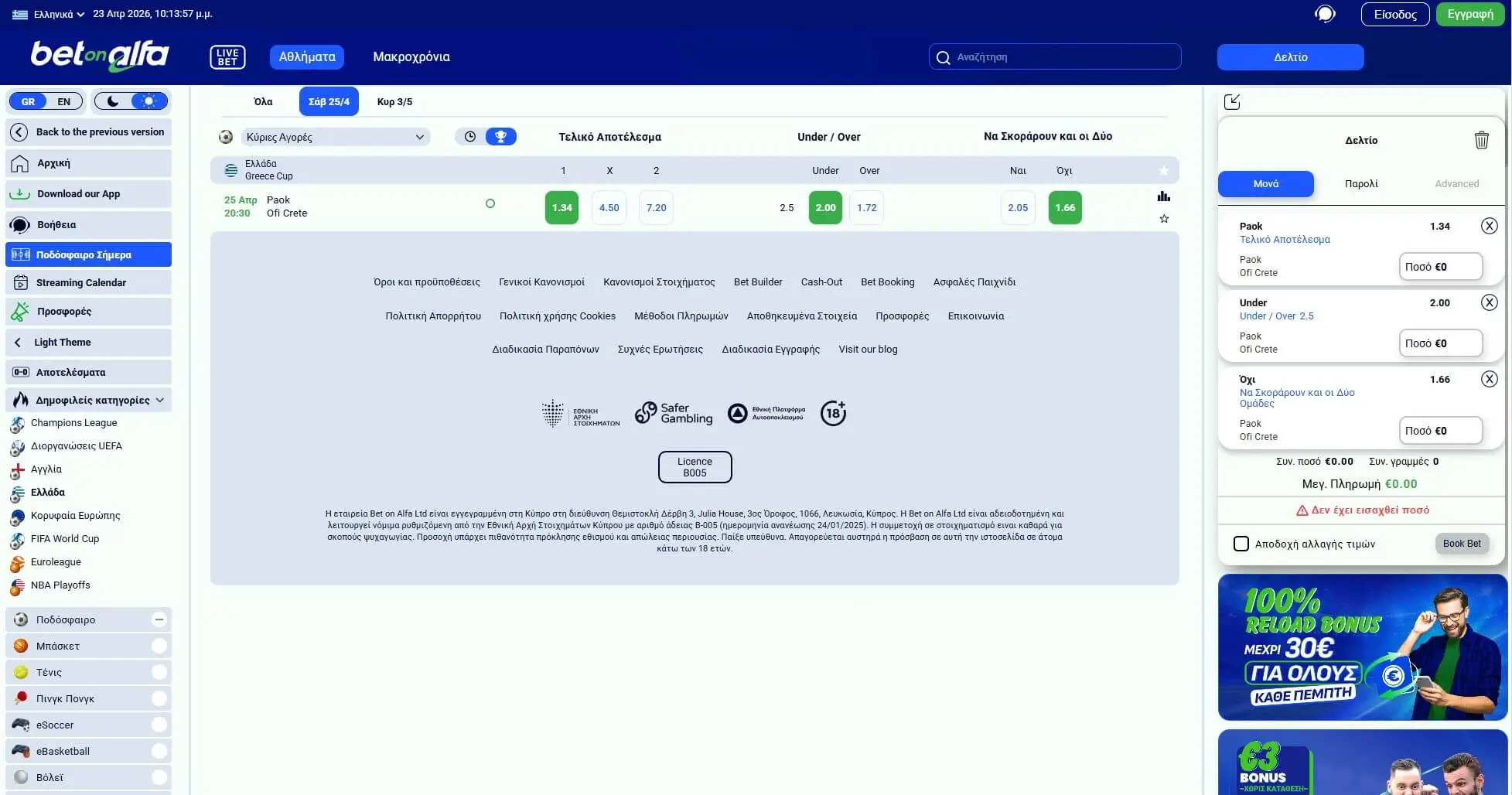The image size is (1512, 795).
Task: Click the 18+ age restriction icon
Action: (833, 414)
